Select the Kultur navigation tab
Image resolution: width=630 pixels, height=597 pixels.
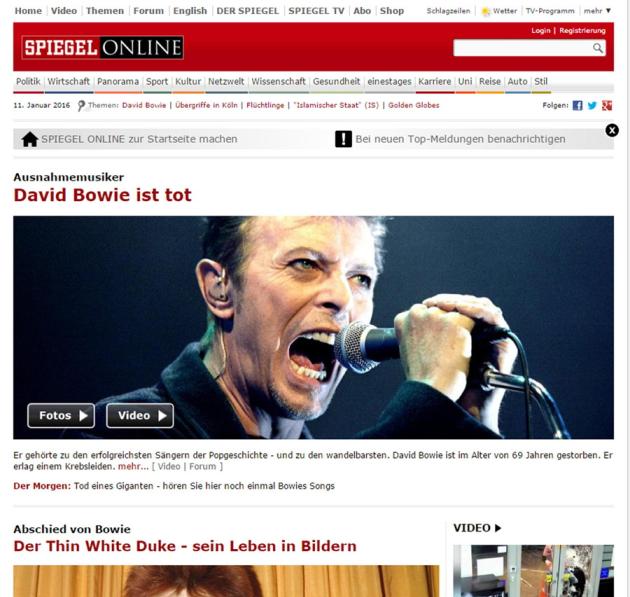click(x=188, y=82)
